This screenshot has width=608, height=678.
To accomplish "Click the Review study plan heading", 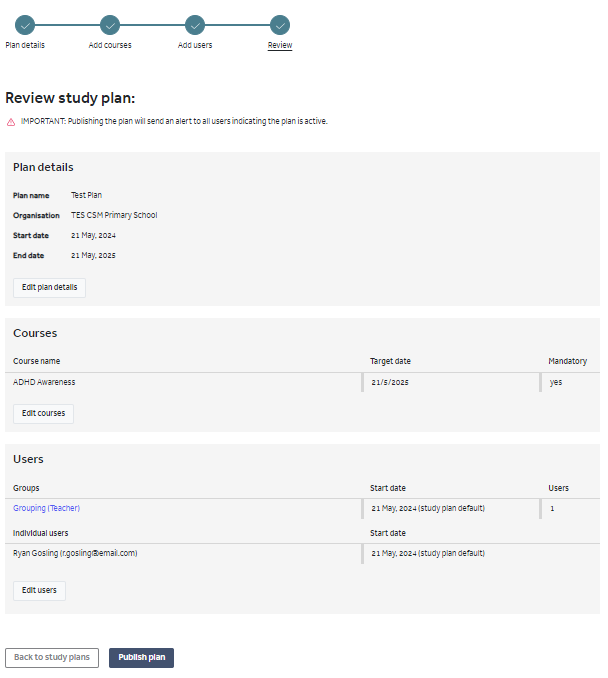I will pyautogui.click(x=70, y=98).
